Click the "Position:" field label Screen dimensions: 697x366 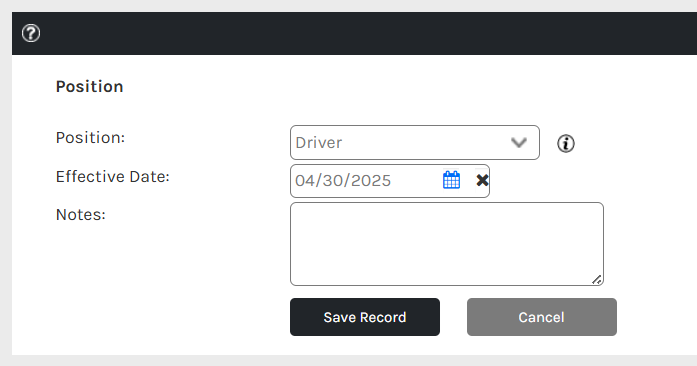tap(90, 138)
